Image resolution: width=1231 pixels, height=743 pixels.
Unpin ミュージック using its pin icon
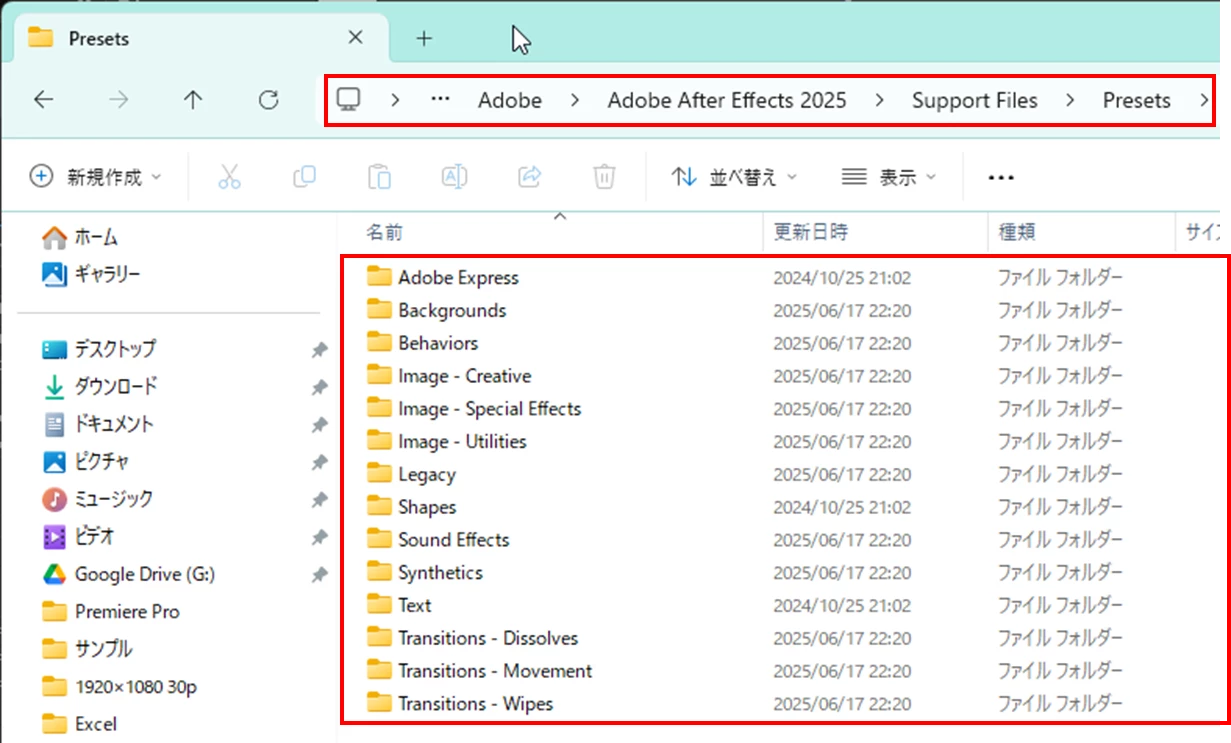tap(319, 499)
